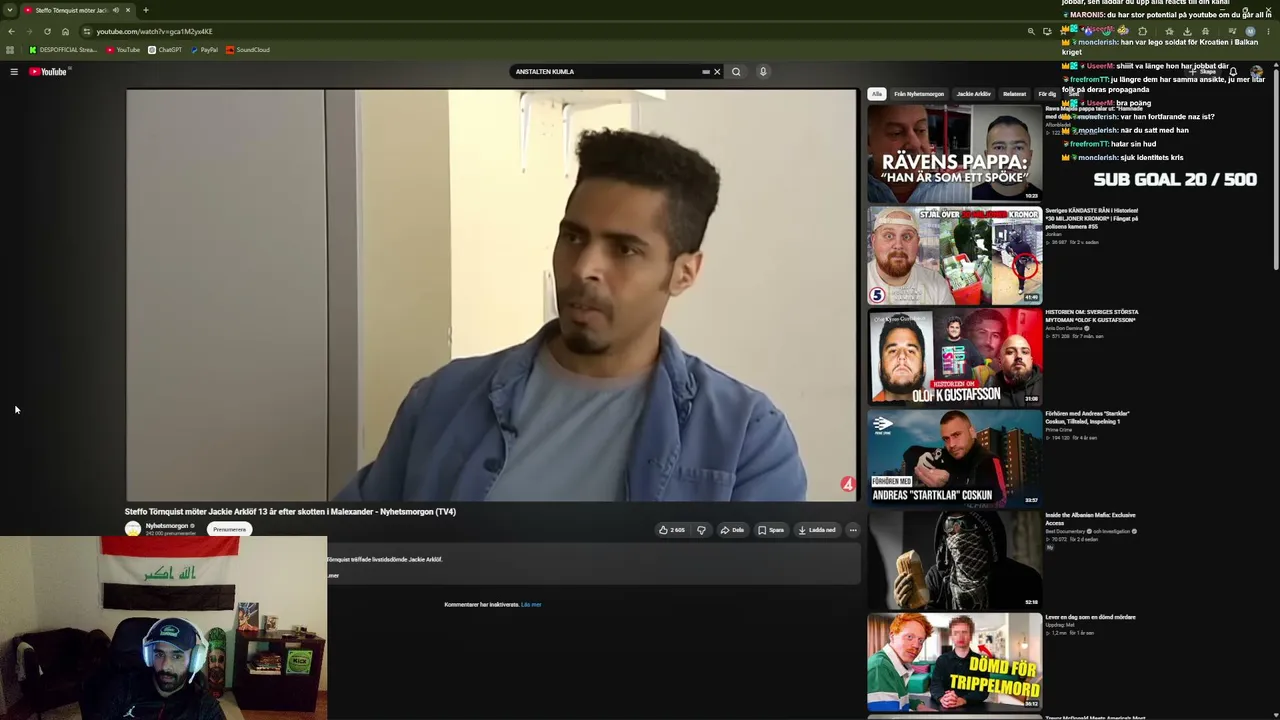The height and width of the screenshot is (720, 1280).
Task: Open the '50 miljoner kronor' robbery video thumbnail
Action: click(x=955, y=255)
